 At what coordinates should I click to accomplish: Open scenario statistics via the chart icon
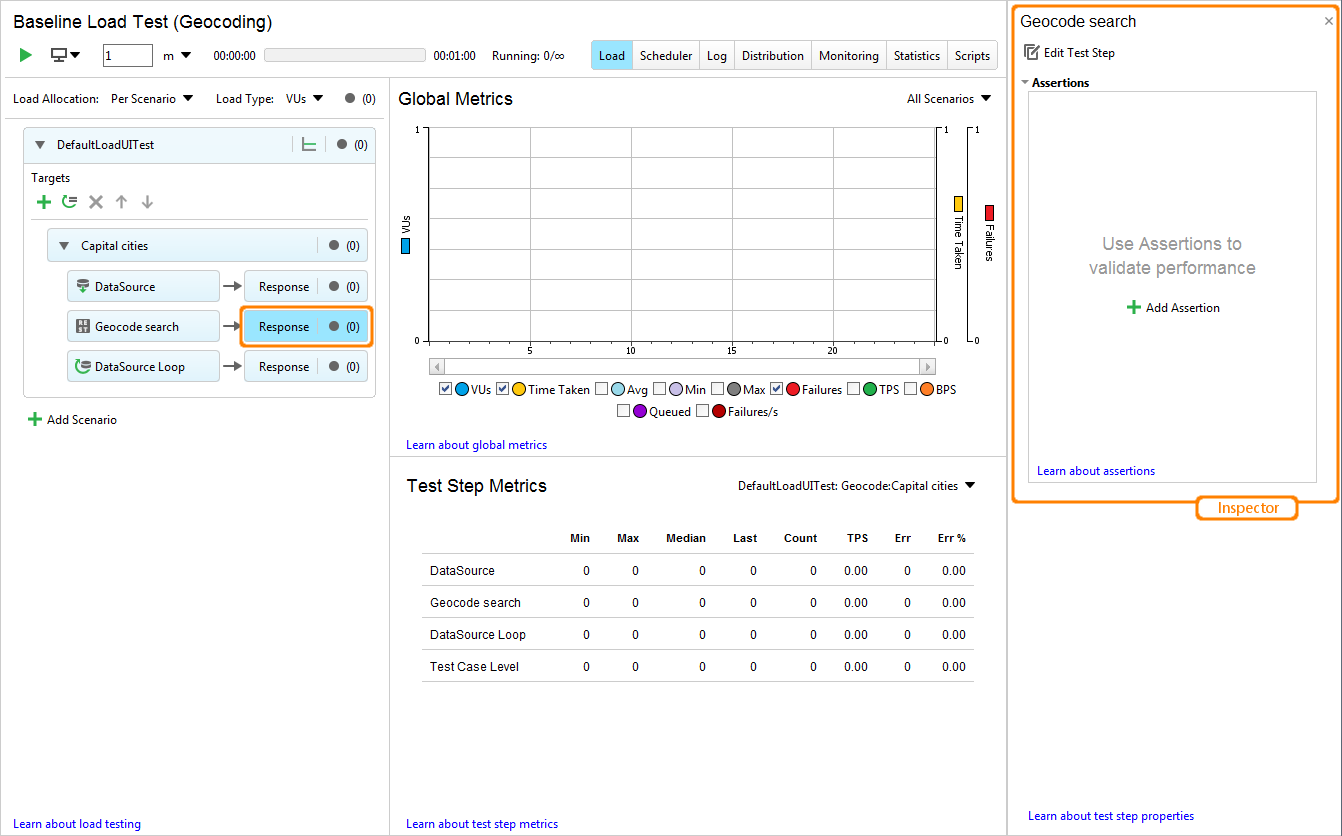coord(310,144)
